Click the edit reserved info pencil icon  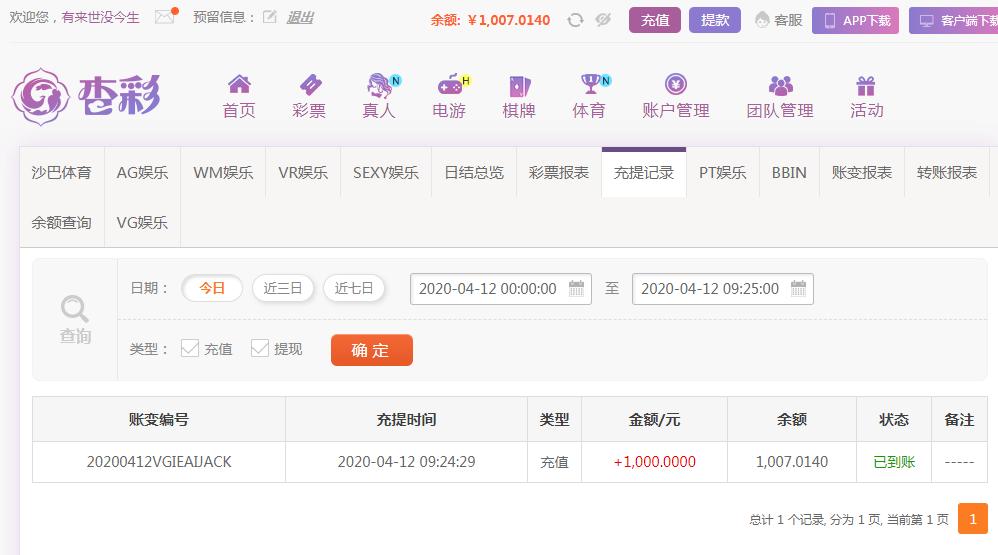pyautogui.click(x=270, y=17)
